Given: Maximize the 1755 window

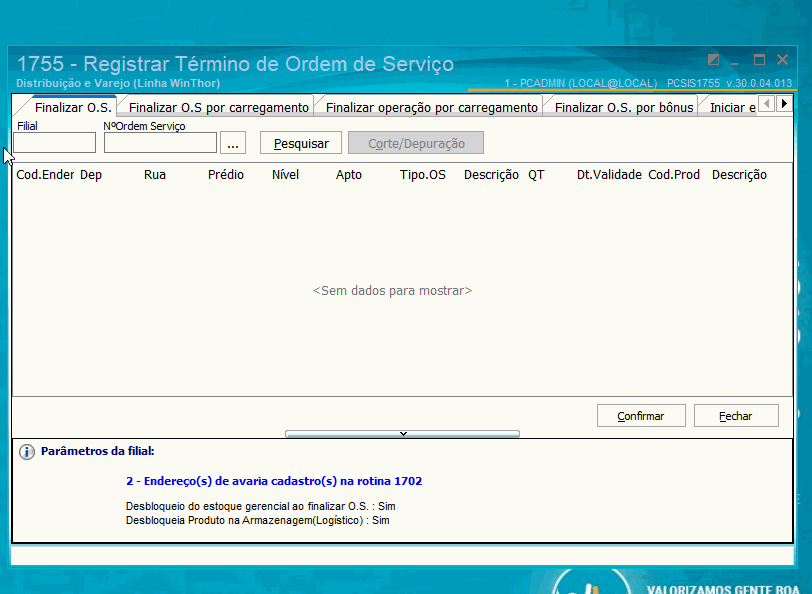Looking at the screenshot, I should [x=759, y=60].
